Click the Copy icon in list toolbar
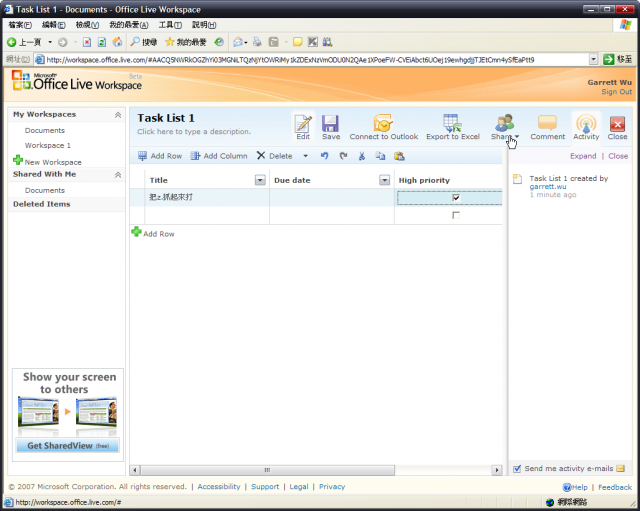This screenshot has width=640, height=511. point(380,156)
